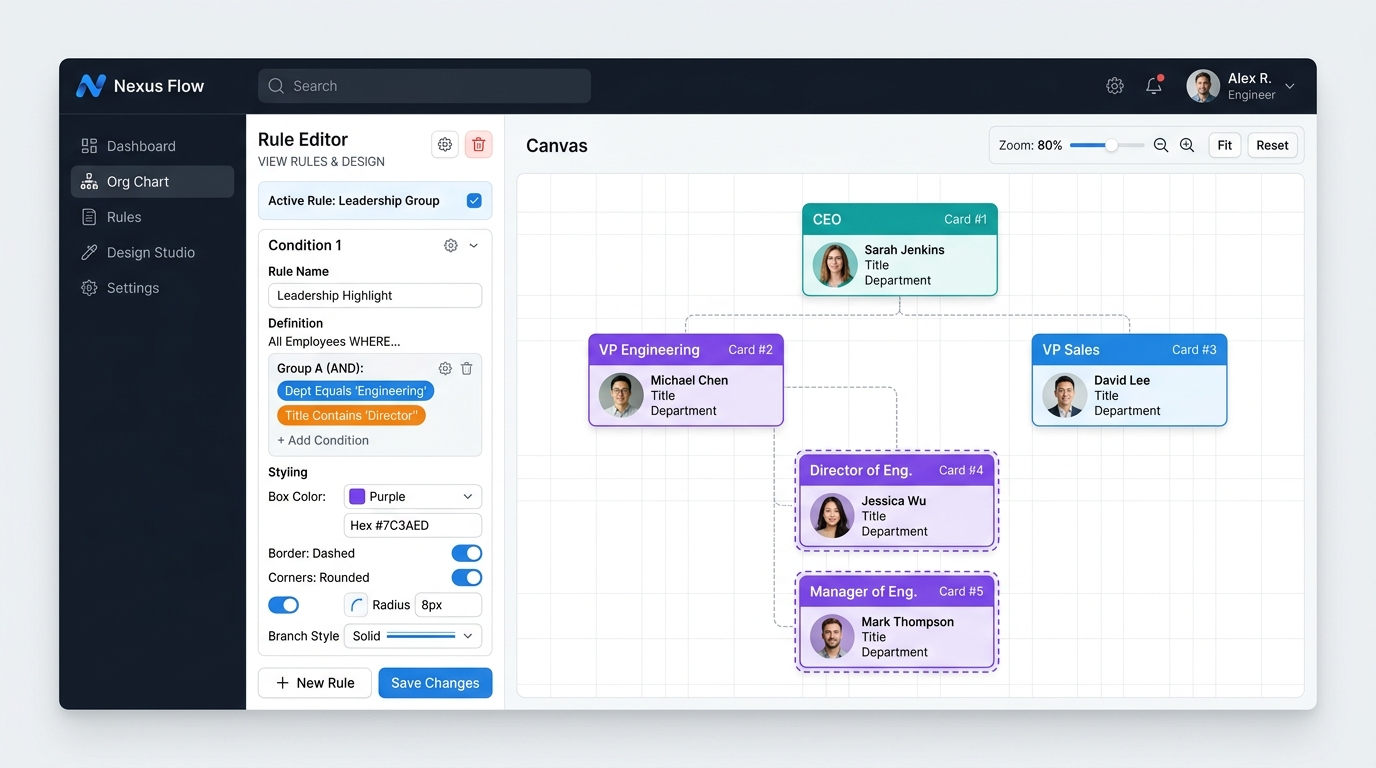Click the Search input field
The image size is (1376, 768).
(424, 86)
